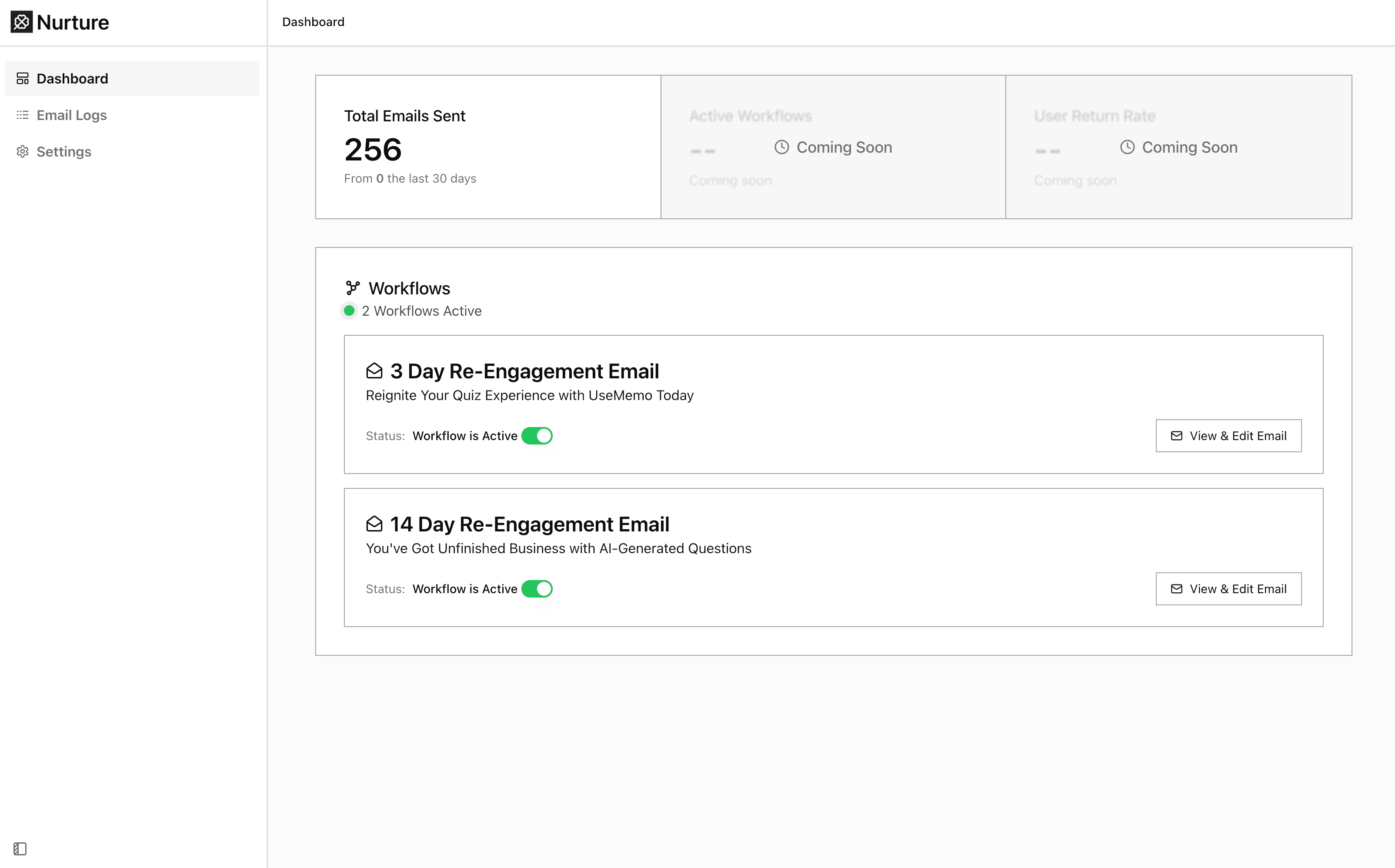The image size is (1395, 868).
Task: Click clock icon in User Return Rate card
Action: tap(1128, 147)
